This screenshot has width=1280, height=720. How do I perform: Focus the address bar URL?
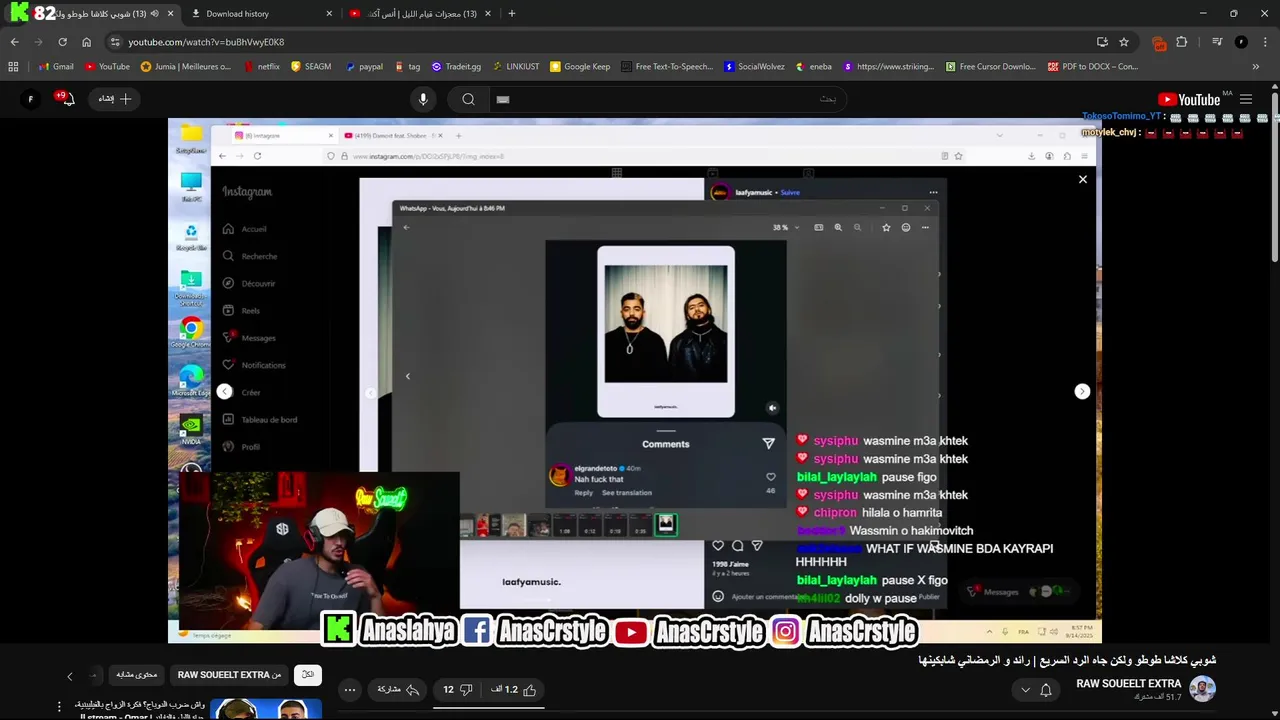206,42
